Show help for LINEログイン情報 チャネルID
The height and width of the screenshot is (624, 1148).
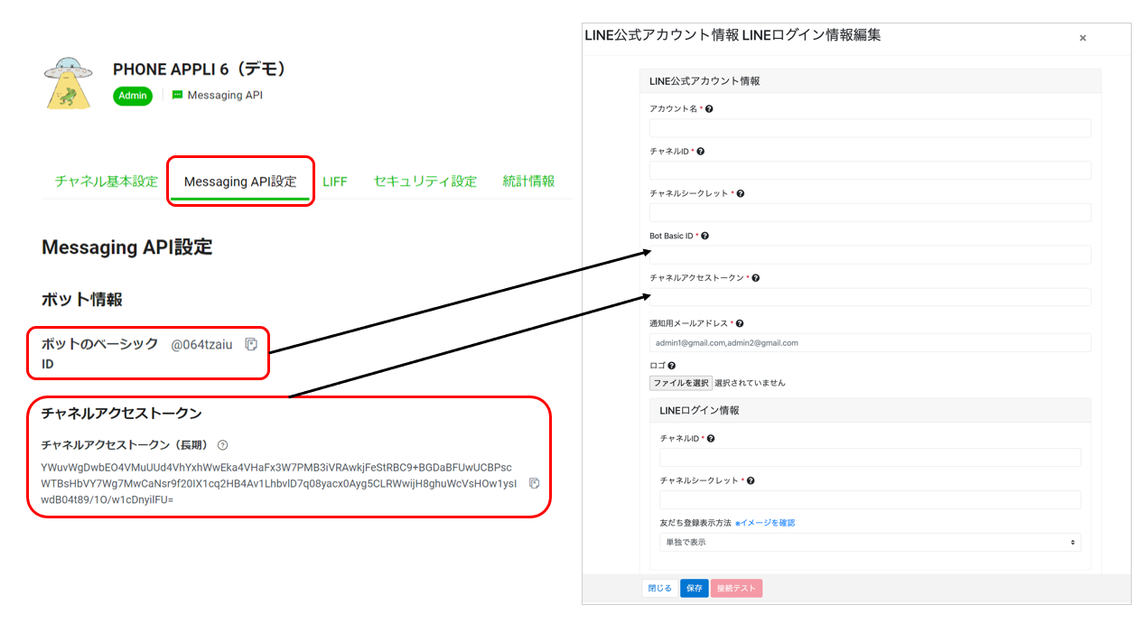pos(711,439)
